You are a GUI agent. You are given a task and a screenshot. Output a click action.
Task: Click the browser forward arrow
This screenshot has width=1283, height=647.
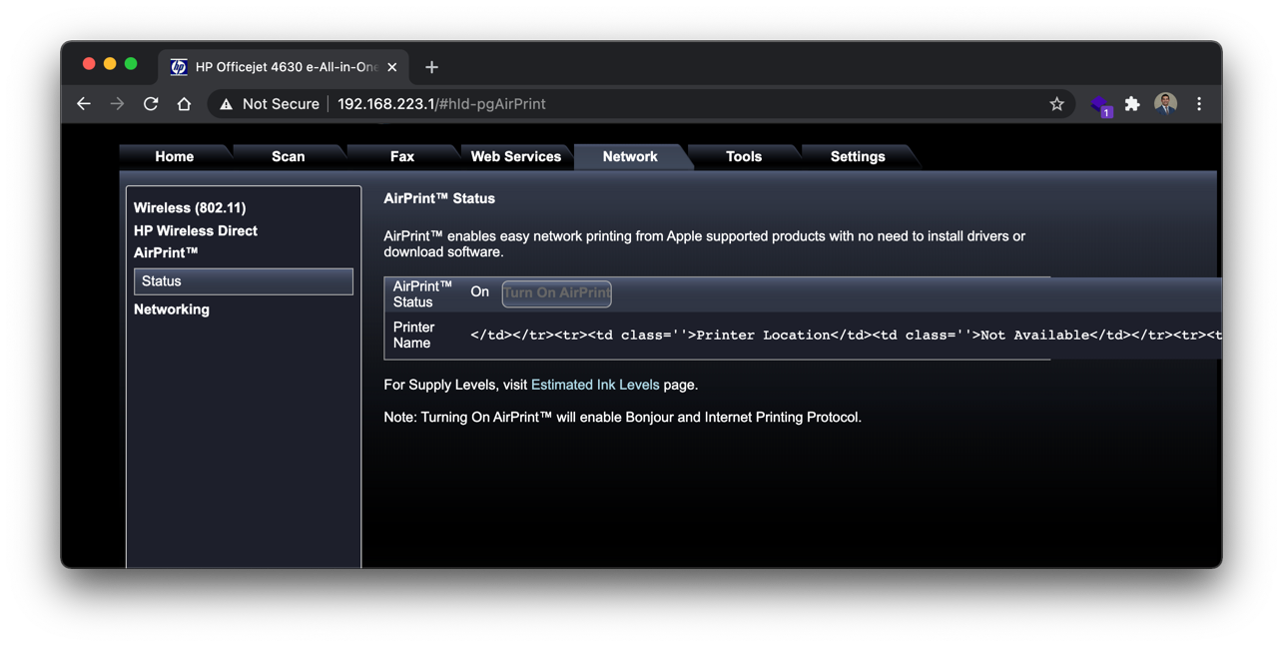117,104
